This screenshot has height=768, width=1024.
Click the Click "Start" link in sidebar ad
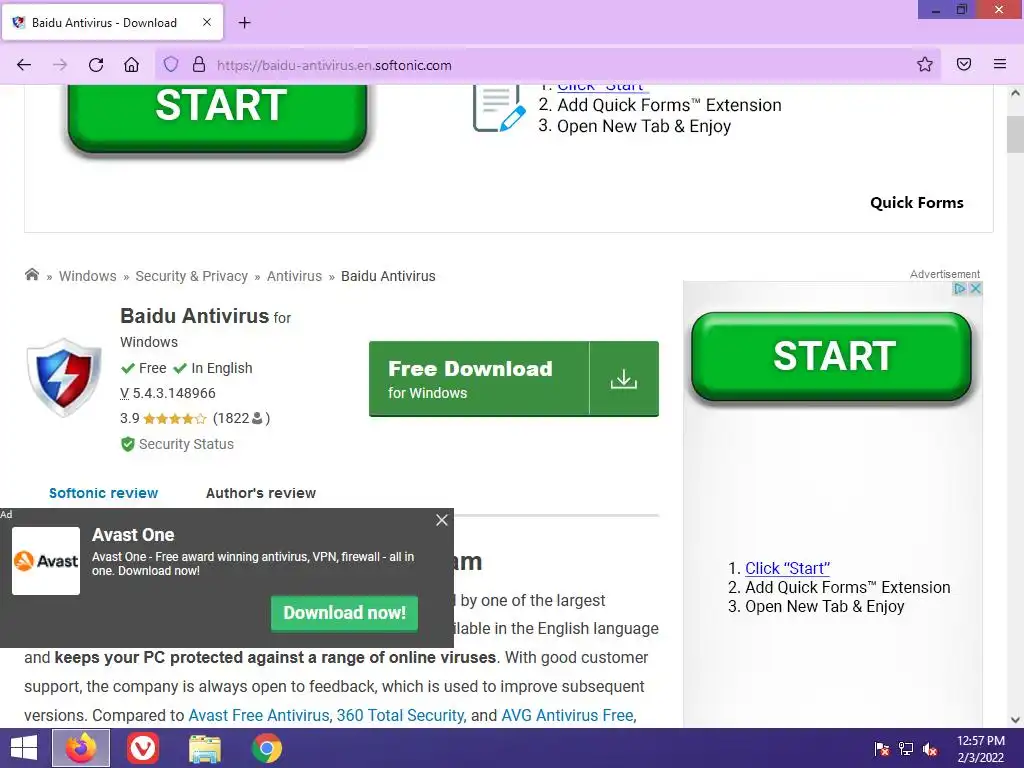pos(787,568)
